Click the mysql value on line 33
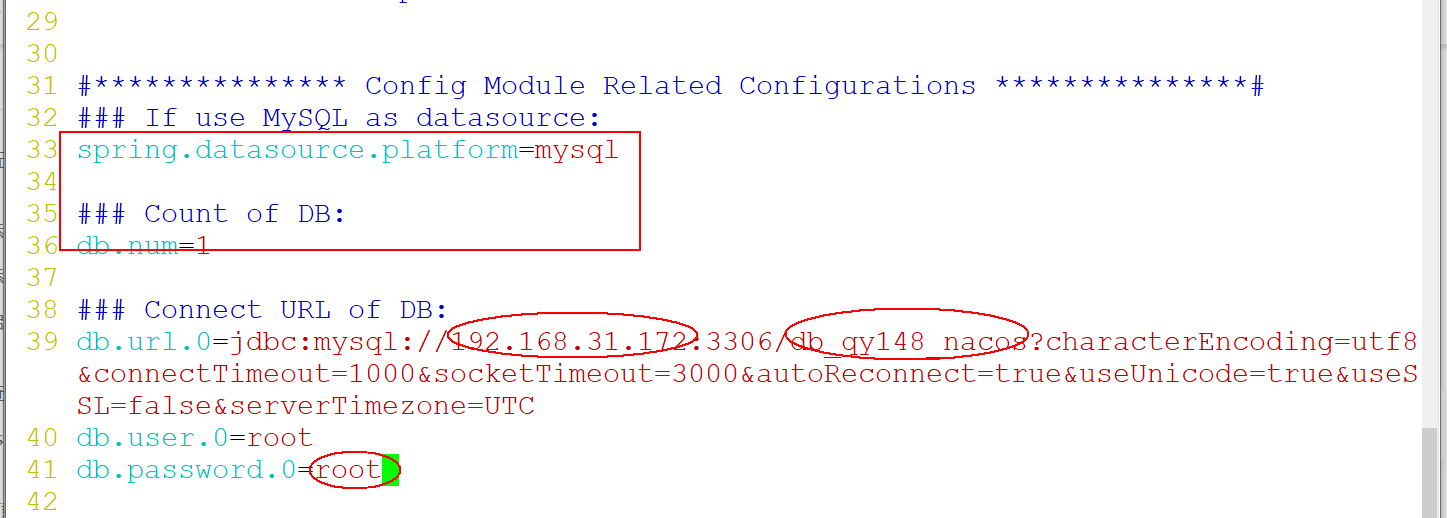This screenshot has height=518, width=1447. (576, 150)
